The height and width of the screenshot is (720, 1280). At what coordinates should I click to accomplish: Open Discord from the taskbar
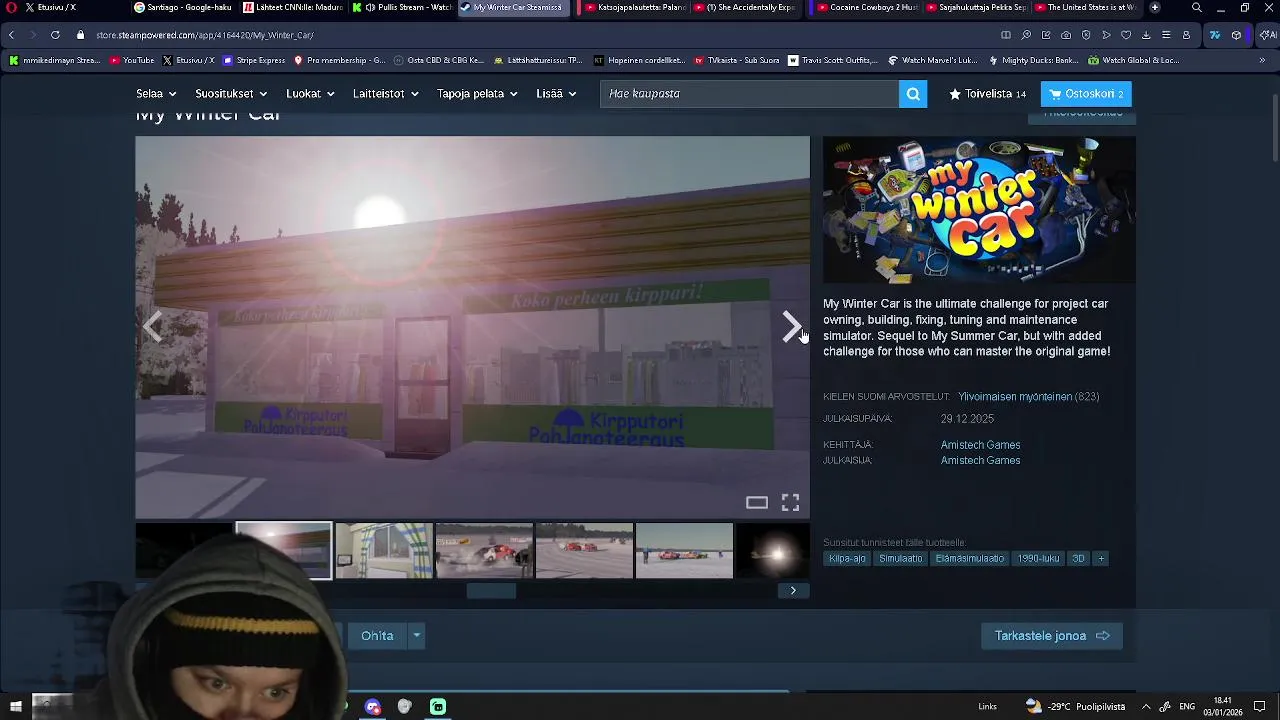tap(373, 706)
